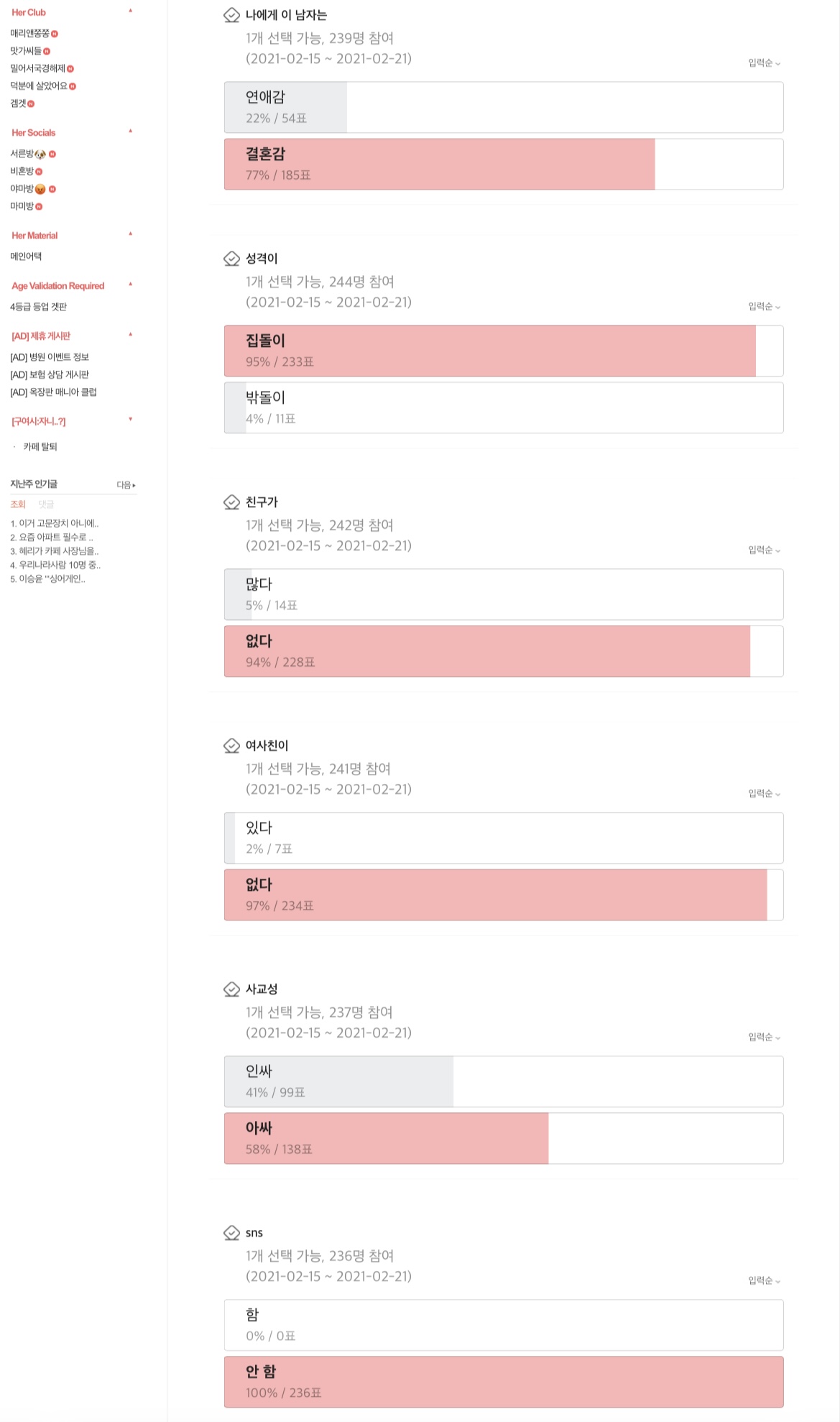Viewport: 840px width, 1422px height.
Task: Collapse the Her Club section
Action: (130, 11)
